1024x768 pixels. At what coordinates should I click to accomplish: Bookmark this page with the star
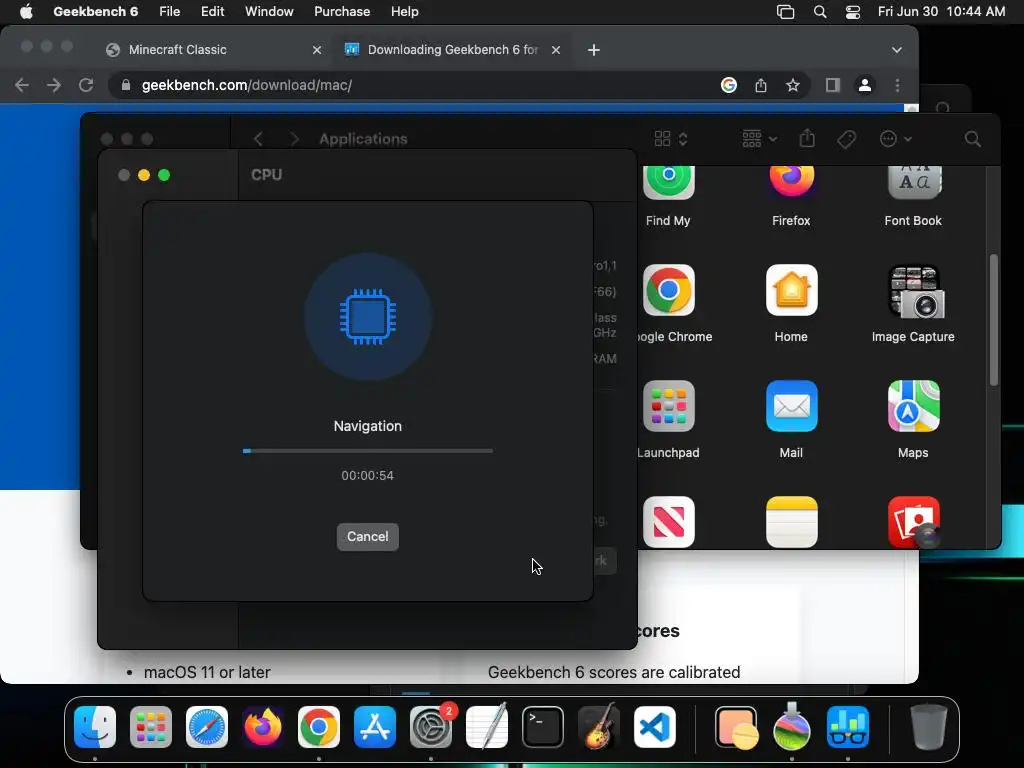click(x=793, y=85)
